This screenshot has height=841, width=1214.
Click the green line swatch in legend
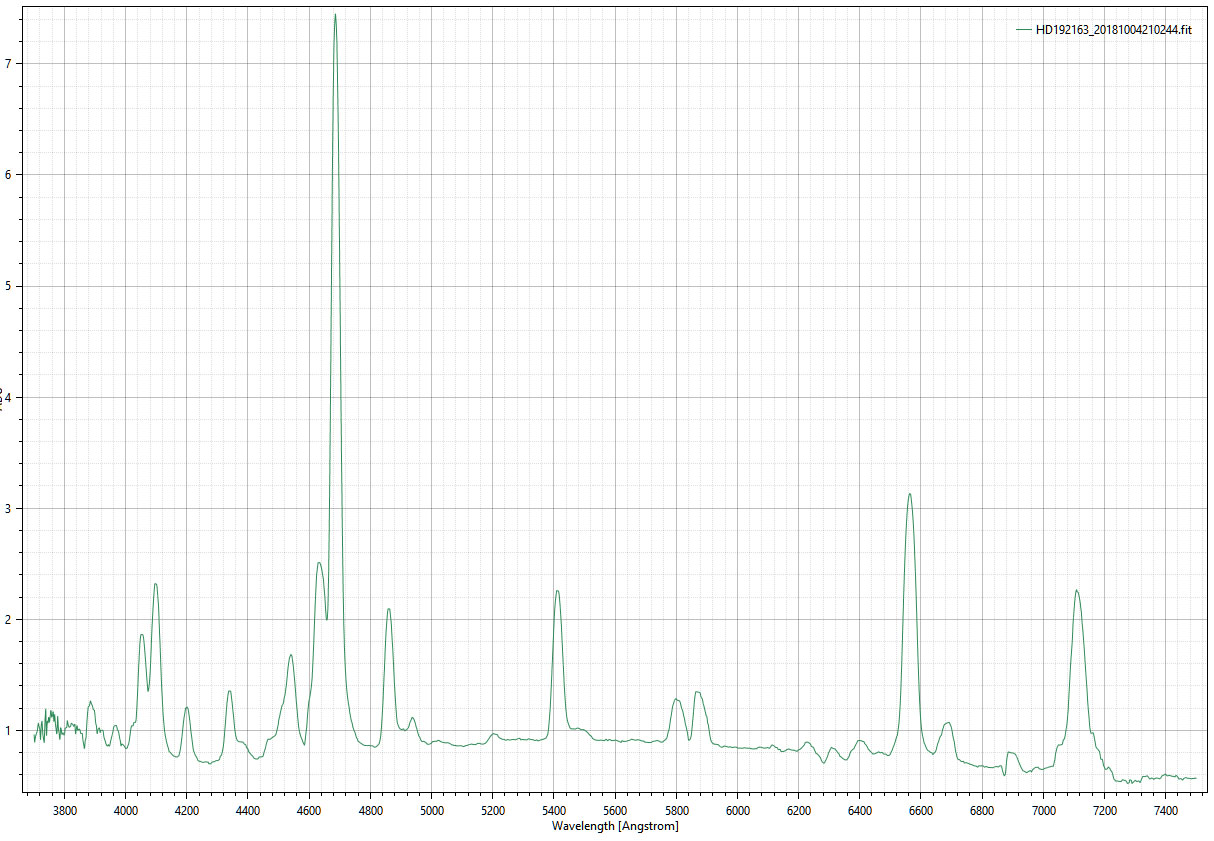click(1023, 30)
